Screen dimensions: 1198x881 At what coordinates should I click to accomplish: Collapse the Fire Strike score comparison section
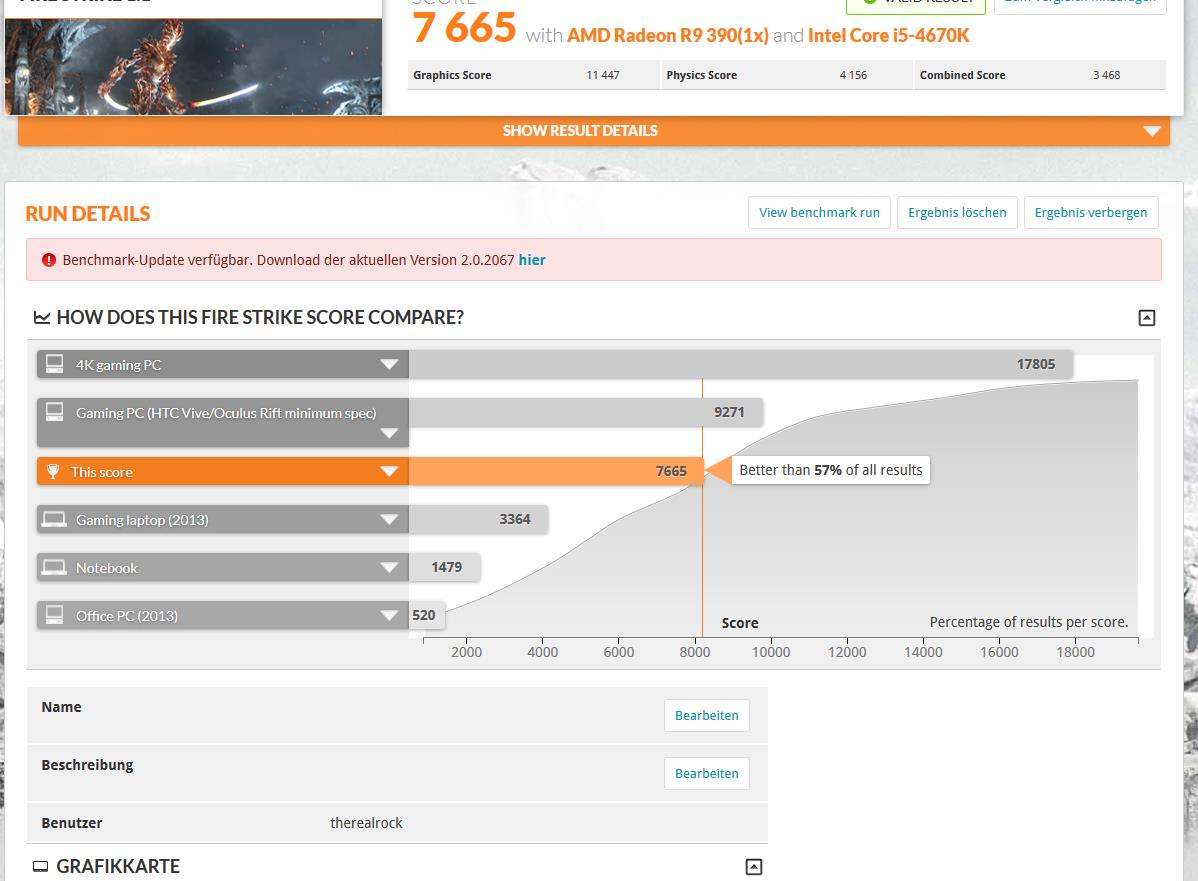pos(1146,318)
